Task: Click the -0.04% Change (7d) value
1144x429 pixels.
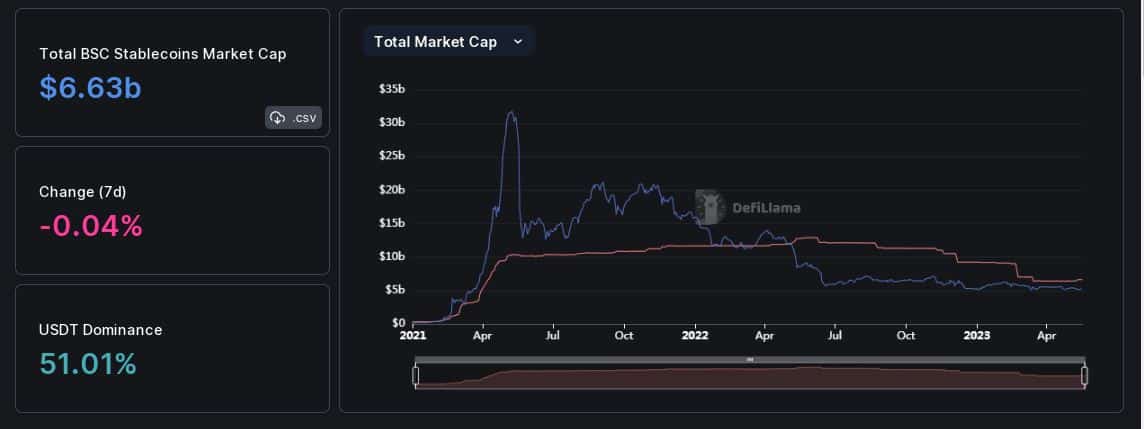Action: (x=91, y=225)
